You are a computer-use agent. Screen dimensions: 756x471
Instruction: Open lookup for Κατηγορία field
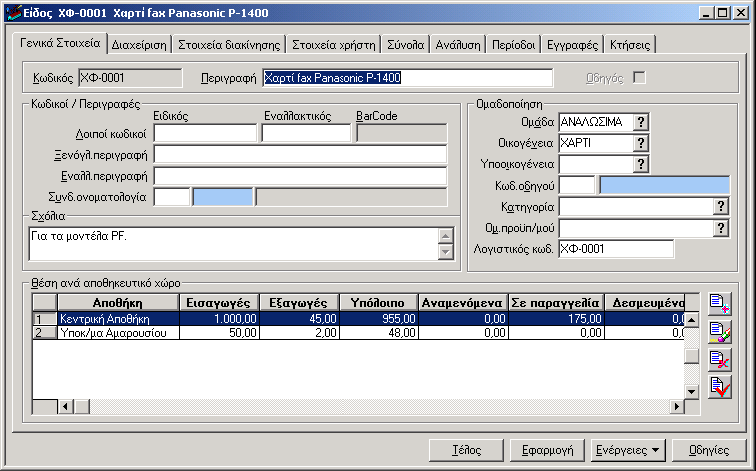click(721, 207)
